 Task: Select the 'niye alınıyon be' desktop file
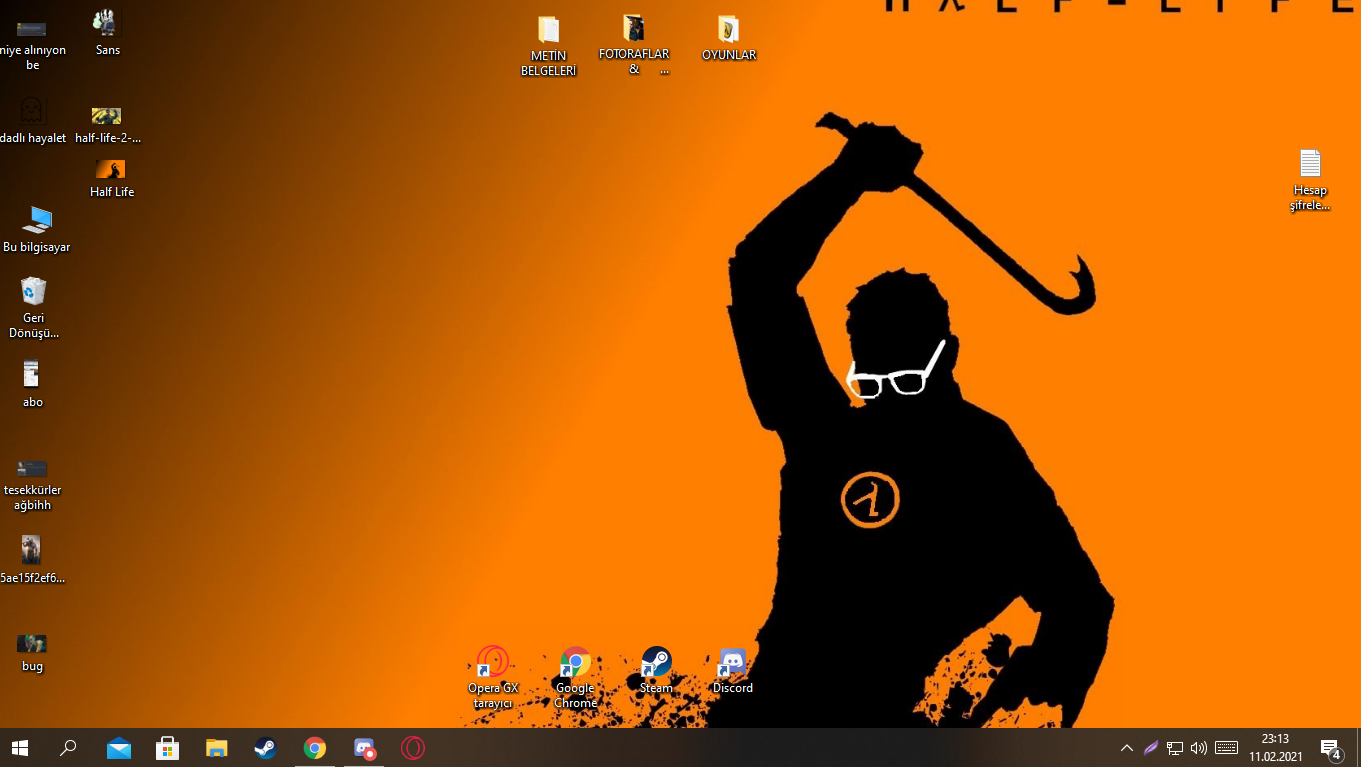[32, 45]
